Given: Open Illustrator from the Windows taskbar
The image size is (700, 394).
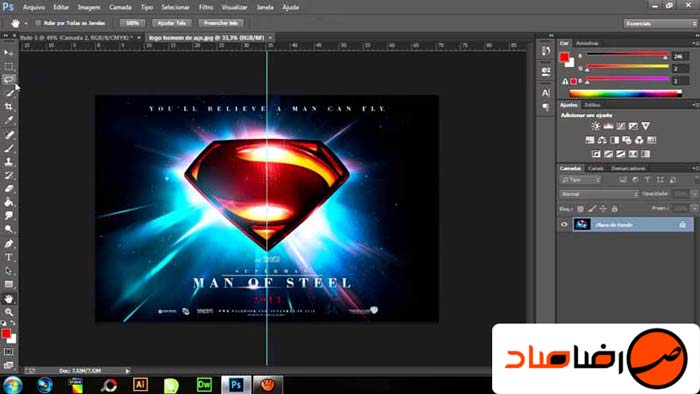Looking at the screenshot, I should (x=140, y=384).
